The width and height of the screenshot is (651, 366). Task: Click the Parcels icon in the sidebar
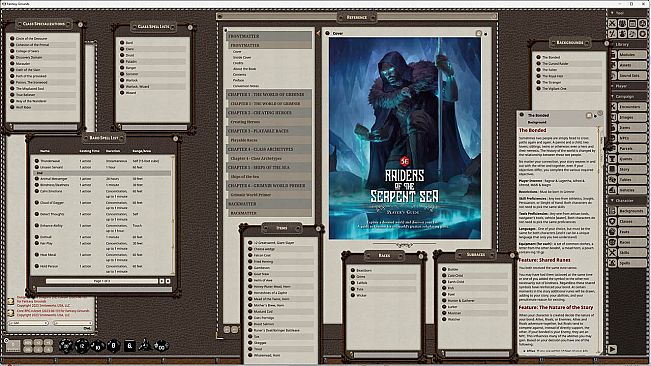tap(613, 149)
